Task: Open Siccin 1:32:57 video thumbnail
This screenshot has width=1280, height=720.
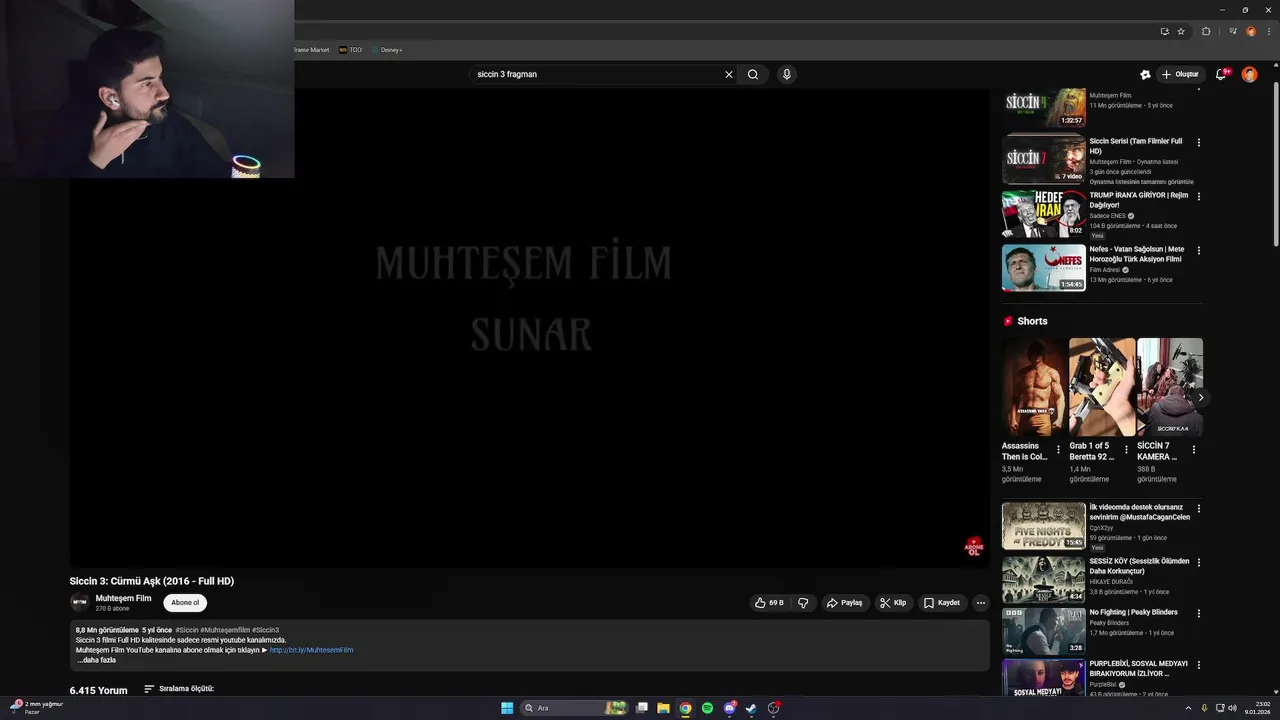Action: pyautogui.click(x=1044, y=106)
